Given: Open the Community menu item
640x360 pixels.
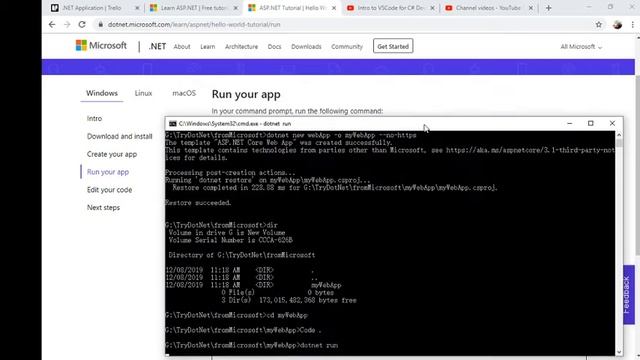Looking at the screenshot, I should [x=347, y=47].
